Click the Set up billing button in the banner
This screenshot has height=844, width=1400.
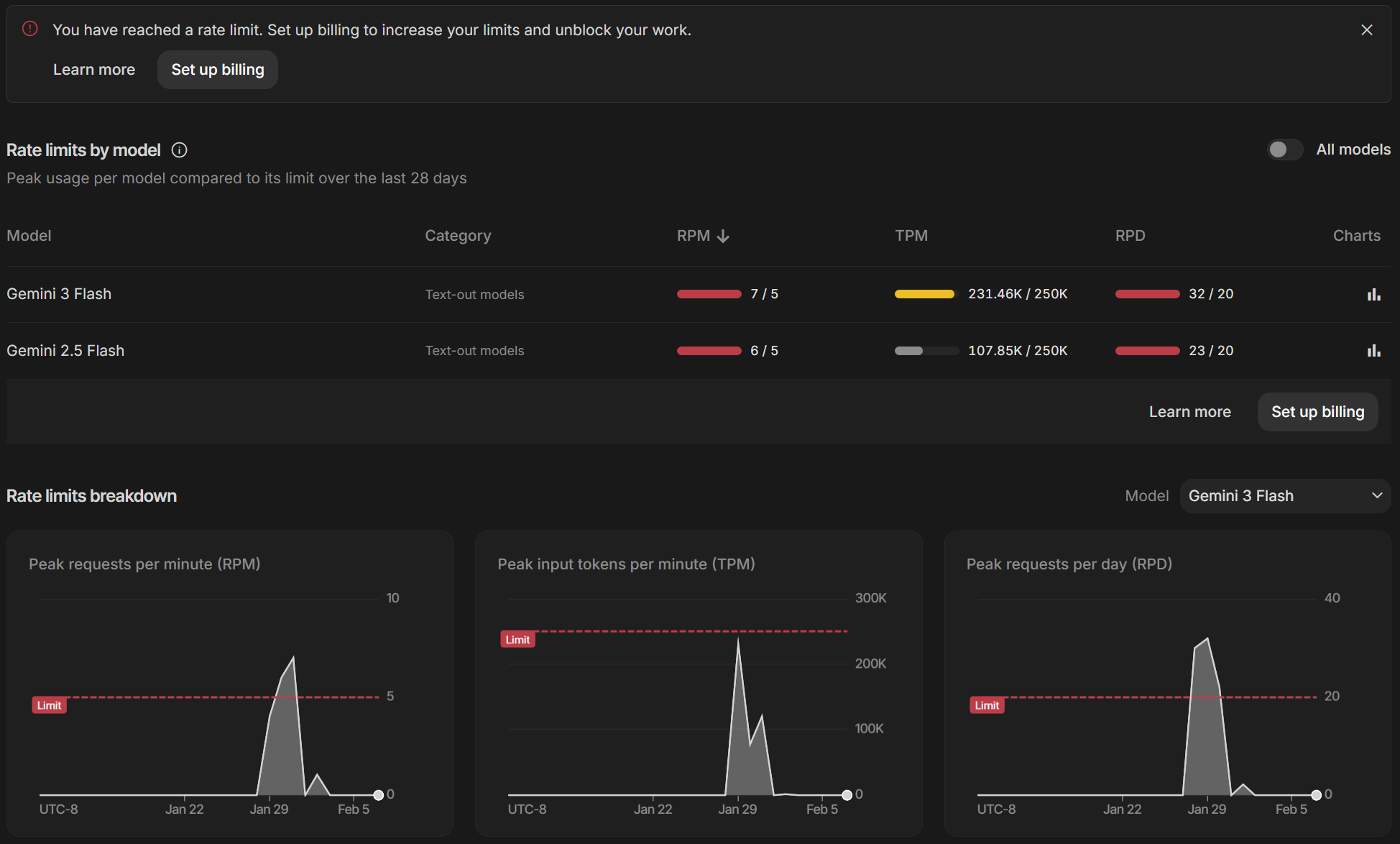click(x=218, y=70)
